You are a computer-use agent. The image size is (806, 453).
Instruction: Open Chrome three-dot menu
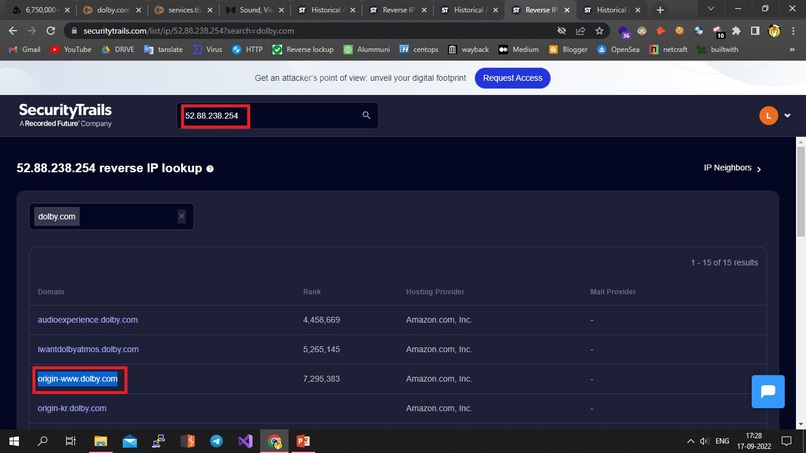pos(792,31)
